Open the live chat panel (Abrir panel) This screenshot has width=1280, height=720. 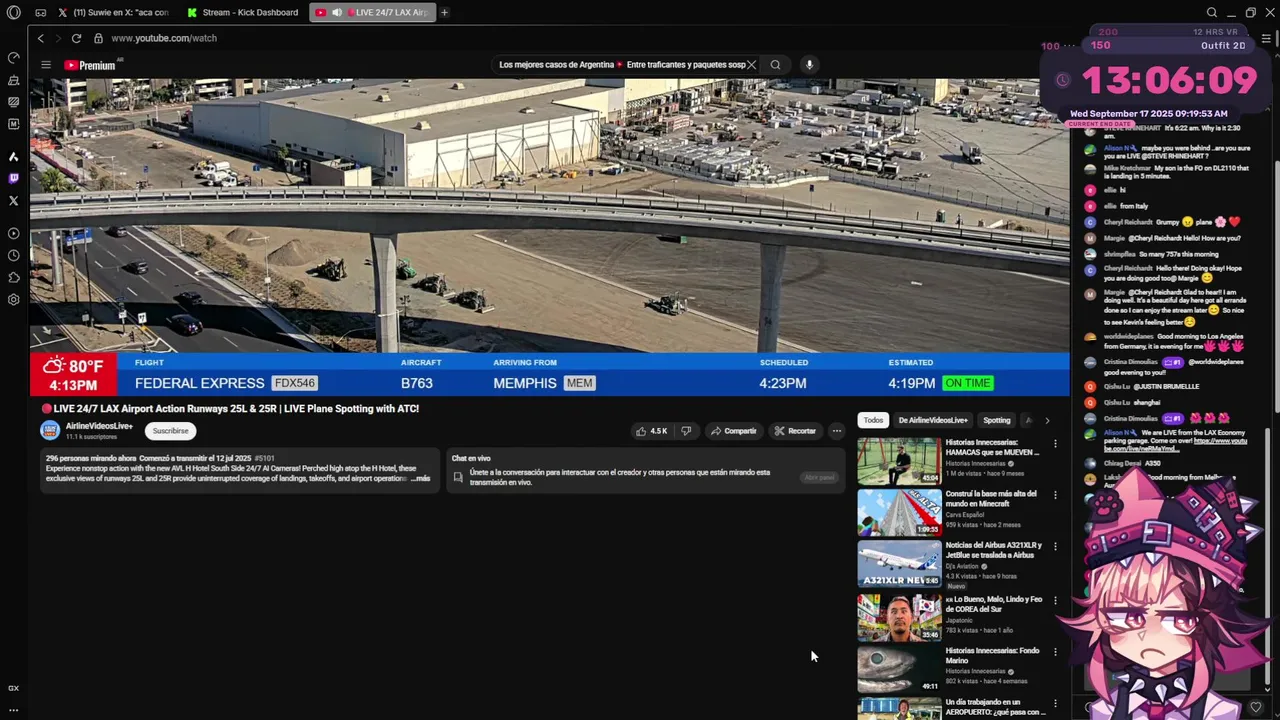pos(819,478)
